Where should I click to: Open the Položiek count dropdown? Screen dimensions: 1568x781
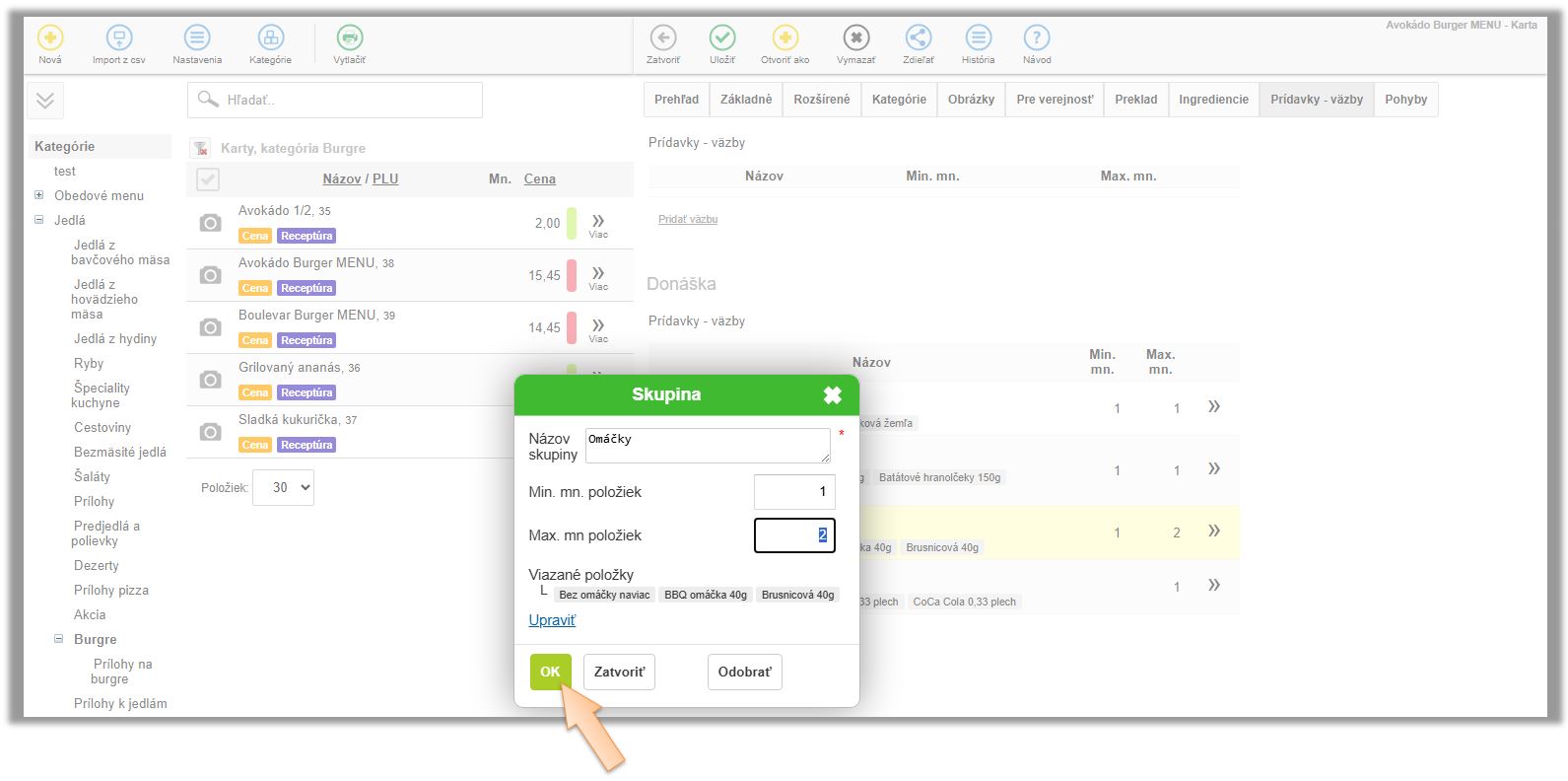(283, 487)
